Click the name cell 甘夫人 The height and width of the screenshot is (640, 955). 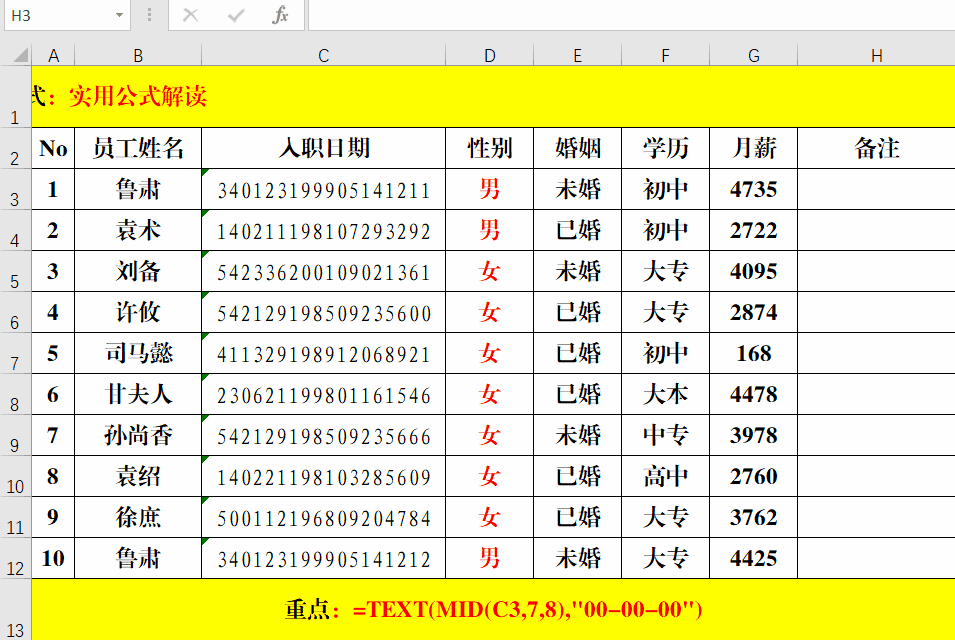[138, 394]
